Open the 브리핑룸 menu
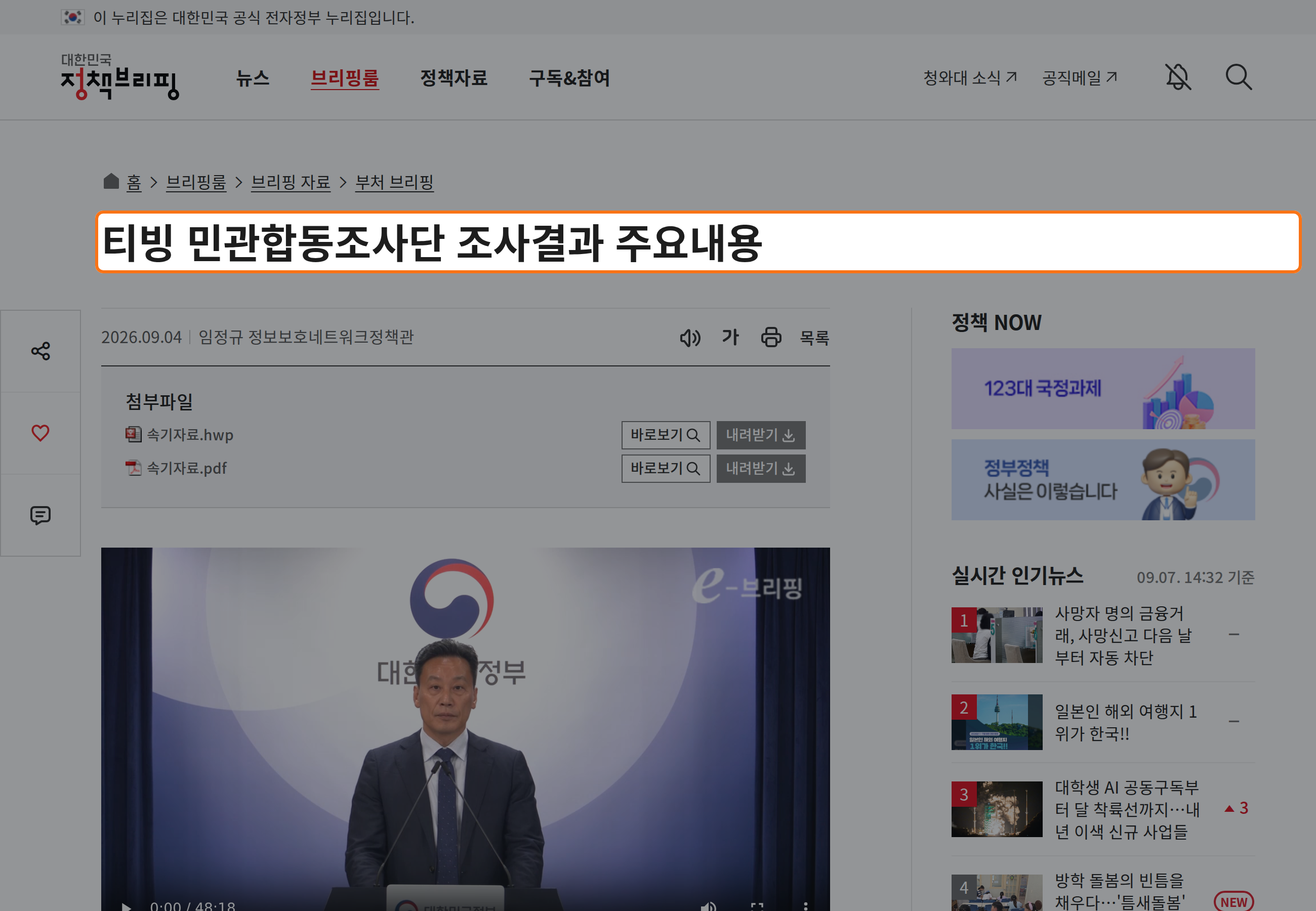Image resolution: width=1316 pixels, height=911 pixels. (345, 77)
